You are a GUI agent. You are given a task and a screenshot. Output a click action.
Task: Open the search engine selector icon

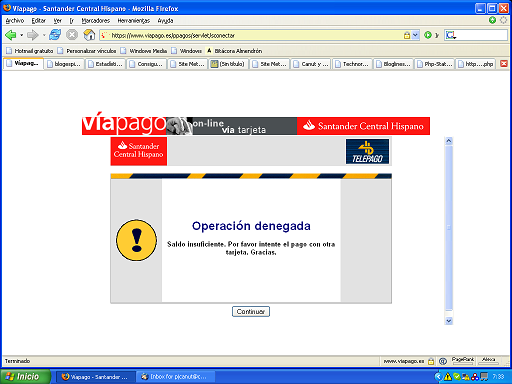click(451, 35)
